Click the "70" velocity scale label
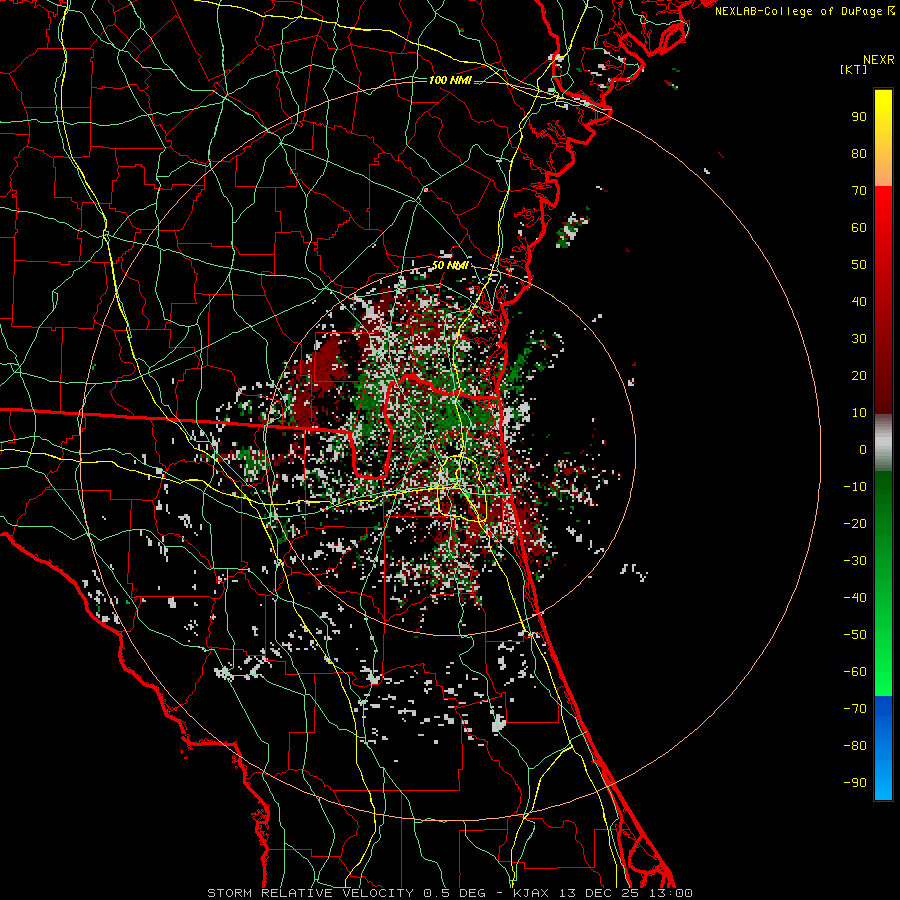 [x=859, y=191]
